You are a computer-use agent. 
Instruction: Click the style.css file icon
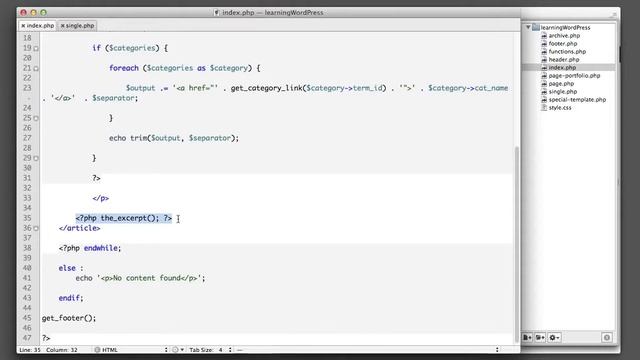click(x=544, y=108)
